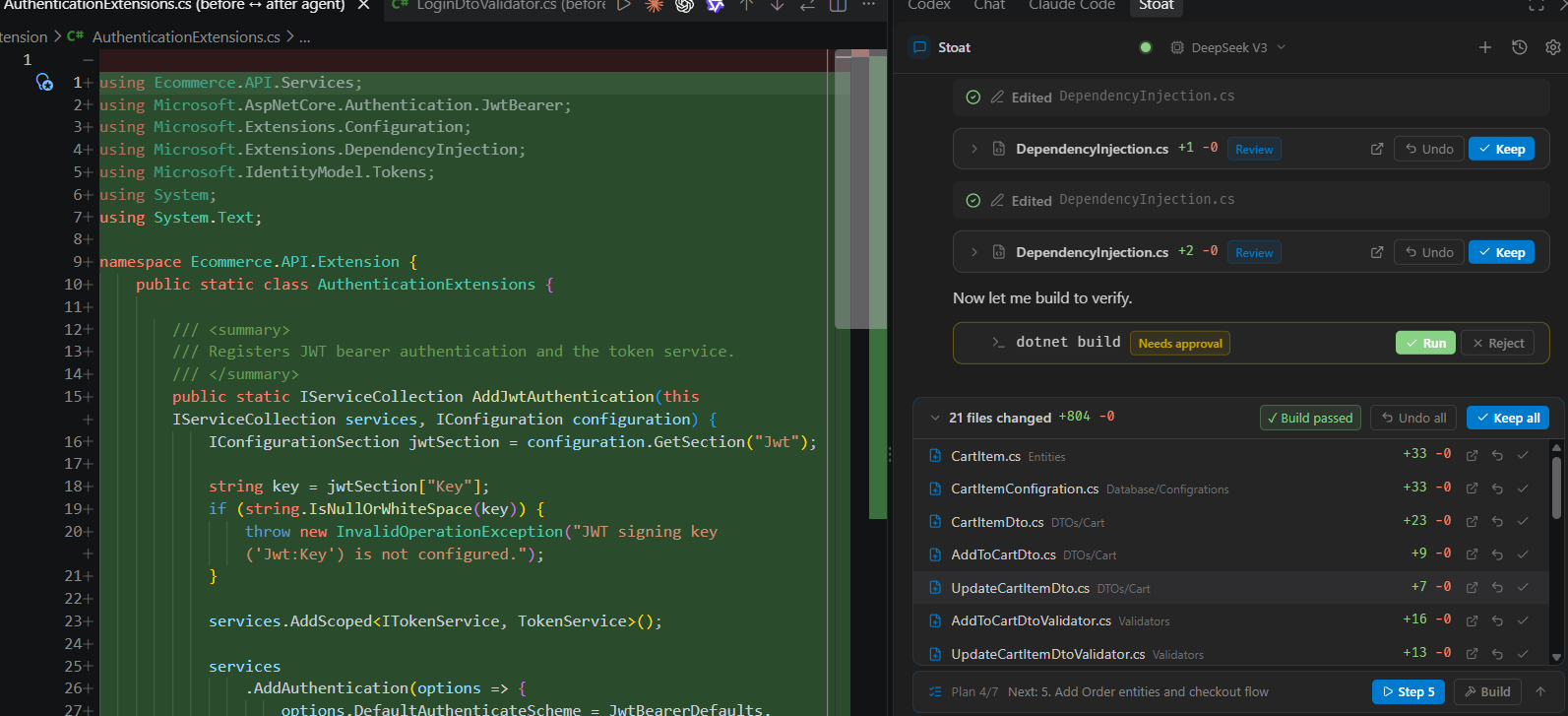
Task: Open the second DependencyInjection.cs (+2) in the editor
Action: [x=1377, y=252]
